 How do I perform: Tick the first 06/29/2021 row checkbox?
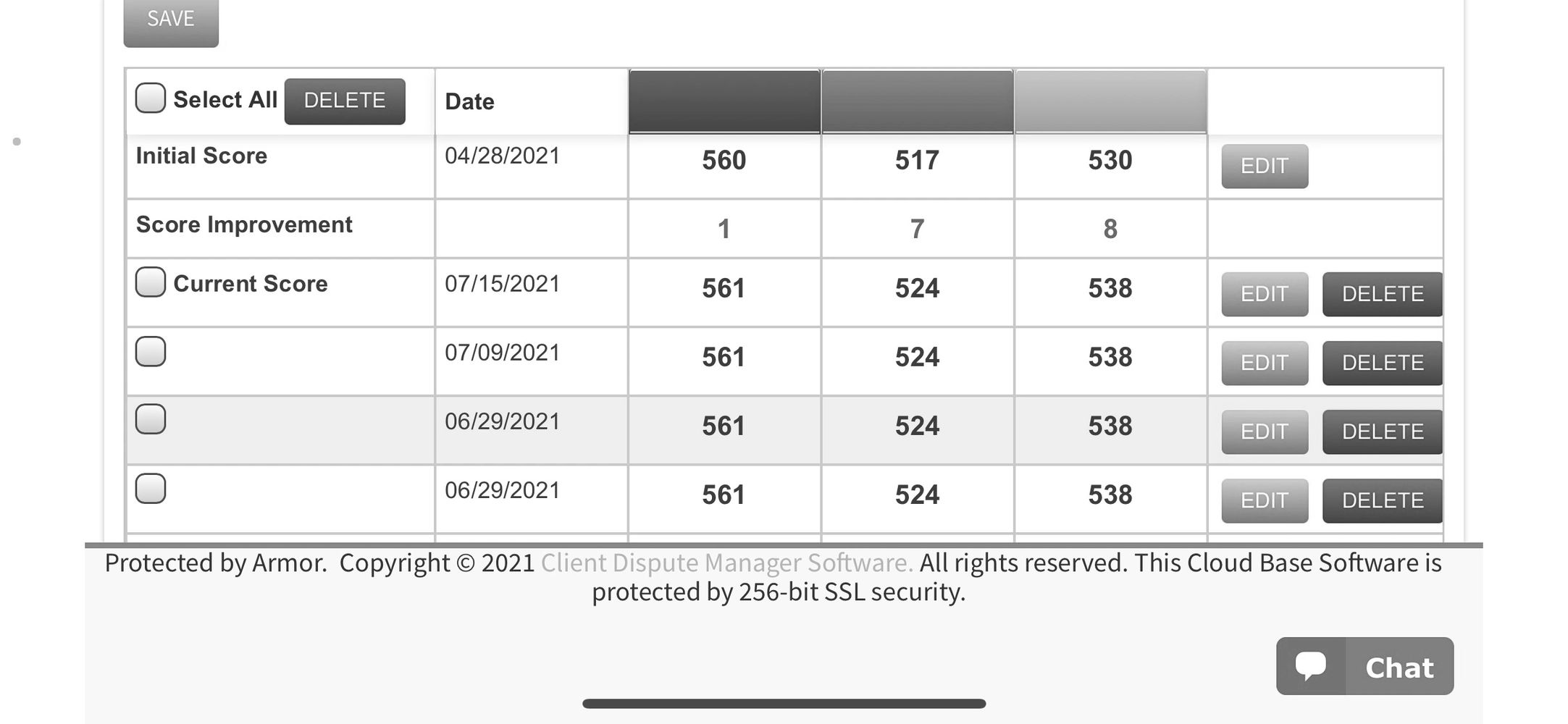click(x=151, y=419)
